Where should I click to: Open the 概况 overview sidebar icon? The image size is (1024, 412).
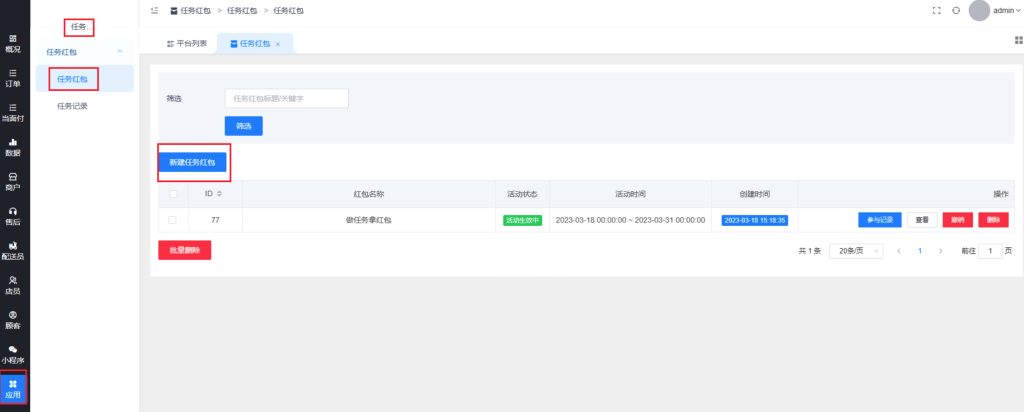(x=14, y=42)
